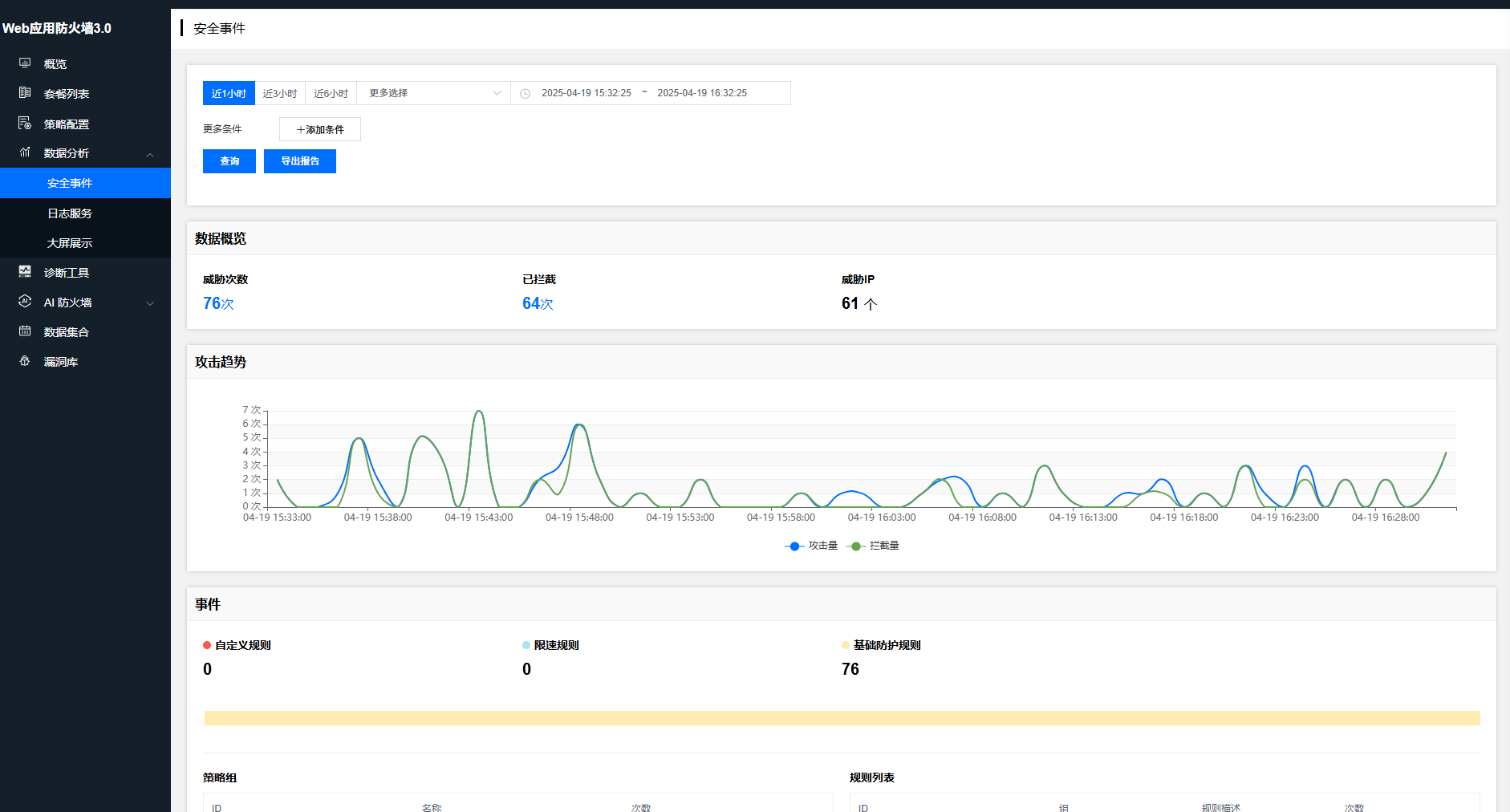Expand the AI 防火墙 submenu chevron
Image resolution: width=1510 pixels, height=812 pixels.
point(150,303)
